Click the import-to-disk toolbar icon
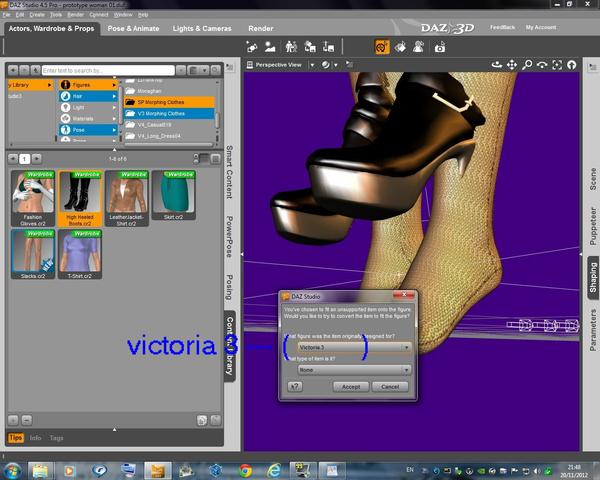 coord(328,47)
